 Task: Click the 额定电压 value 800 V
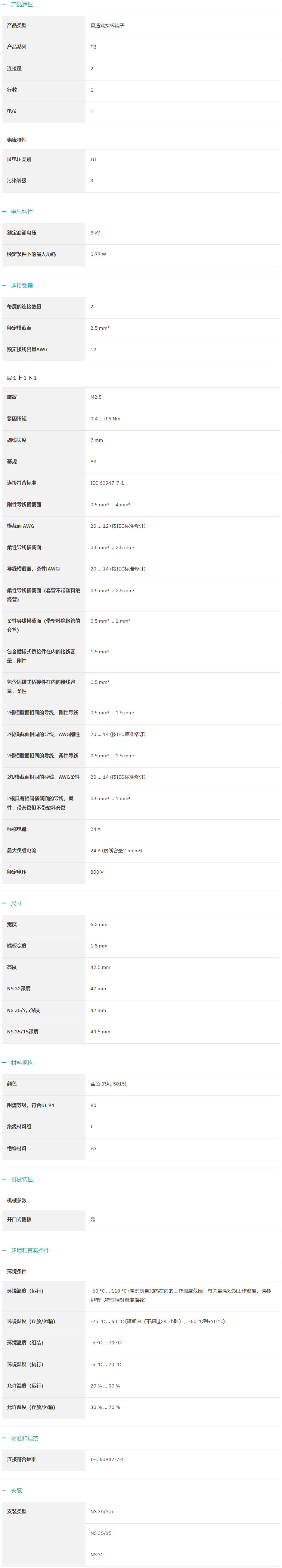coord(97,872)
